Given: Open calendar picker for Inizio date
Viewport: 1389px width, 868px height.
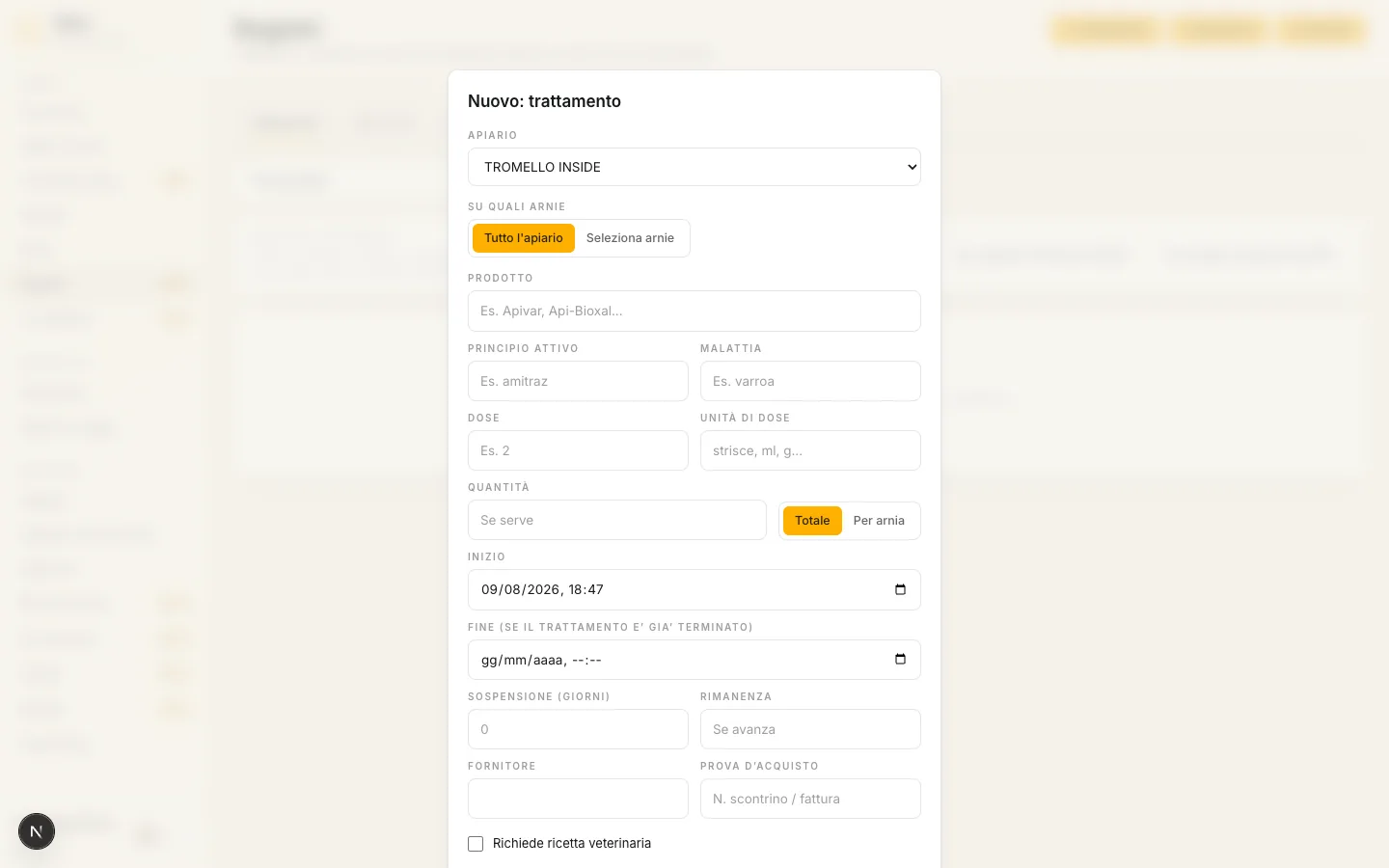Looking at the screenshot, I should tap(900, 589).
